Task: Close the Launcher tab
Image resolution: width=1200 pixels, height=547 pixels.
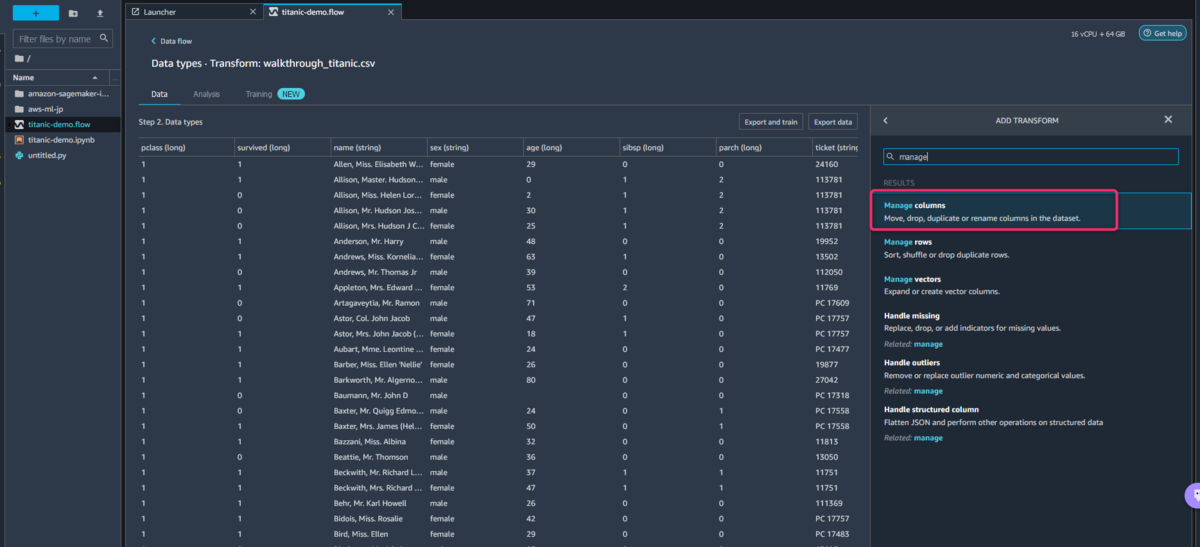Action: click(251, 12)
